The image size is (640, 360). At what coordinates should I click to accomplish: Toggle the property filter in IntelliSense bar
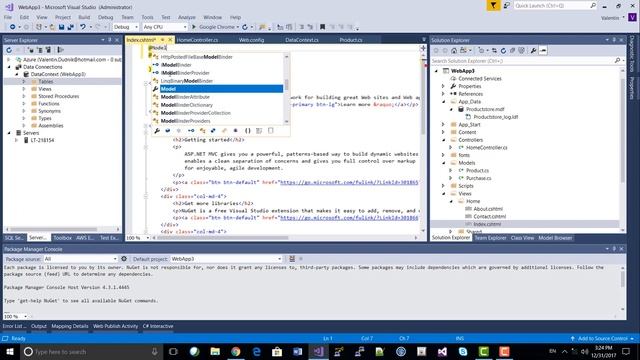click(x=157, y=131)
